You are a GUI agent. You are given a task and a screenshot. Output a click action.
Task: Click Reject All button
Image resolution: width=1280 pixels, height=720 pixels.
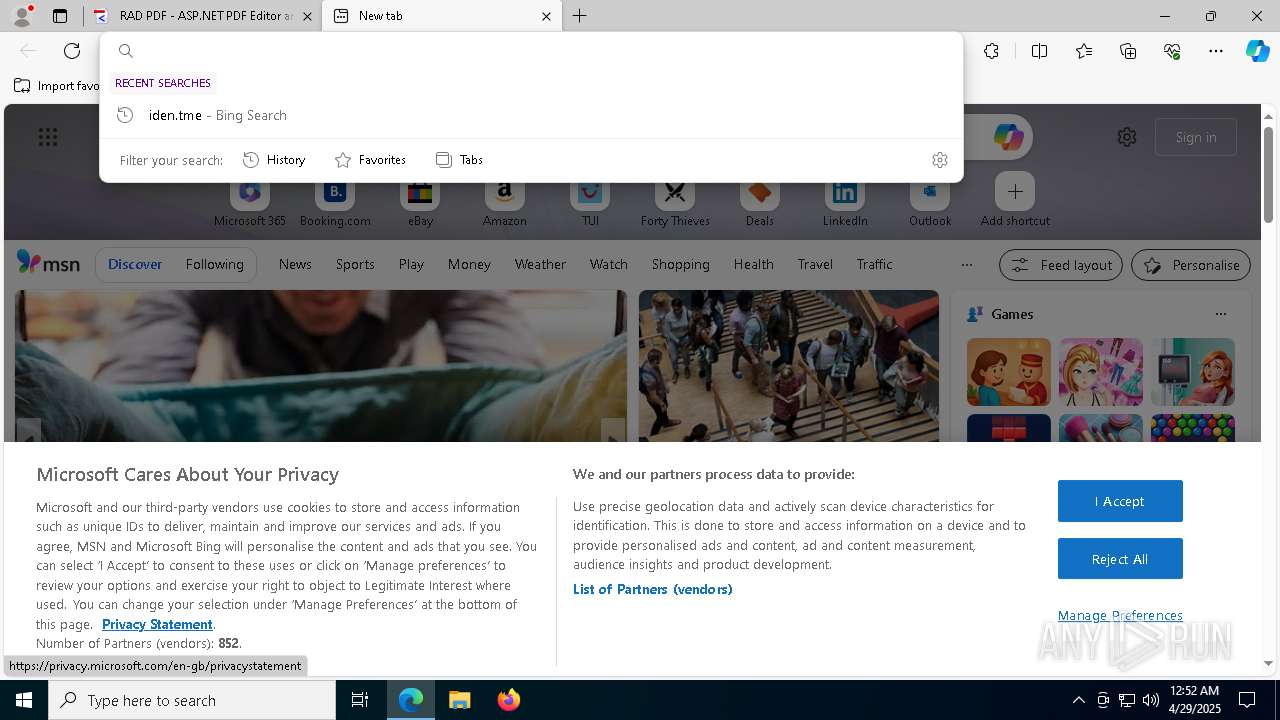[x=1120, y=559]
